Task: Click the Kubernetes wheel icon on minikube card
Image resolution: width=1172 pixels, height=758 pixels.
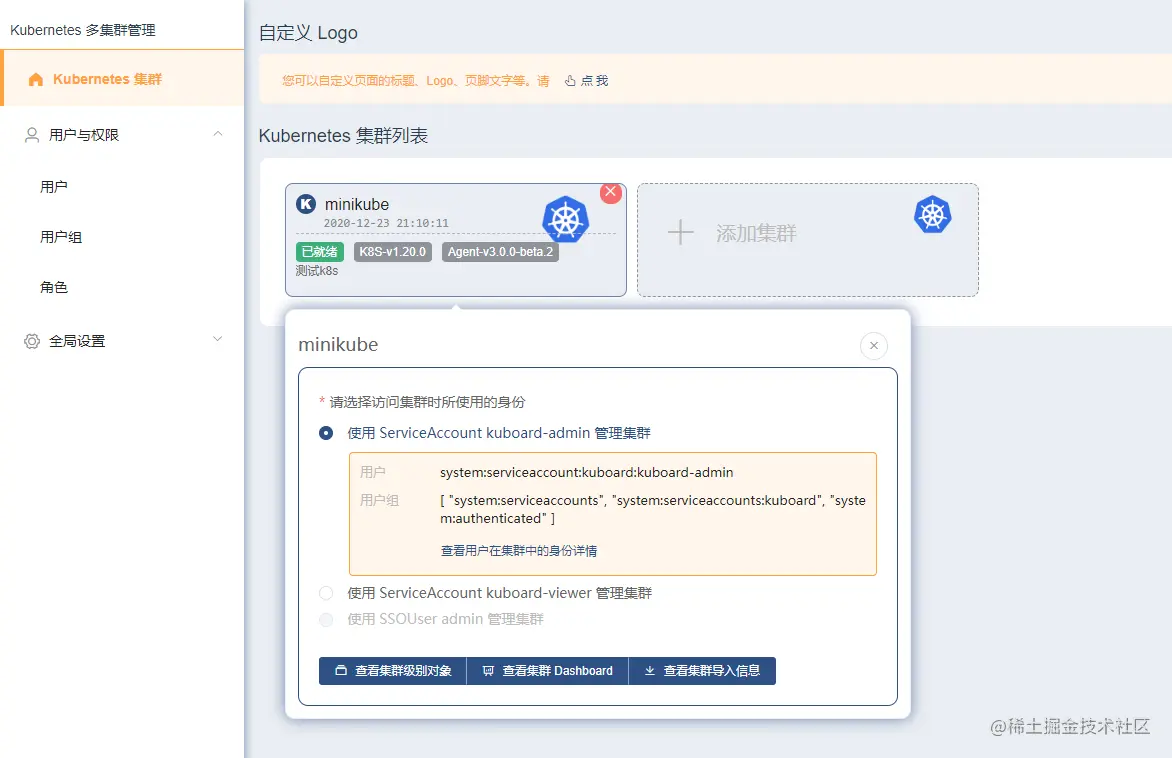Action: (x=565, y=219)
